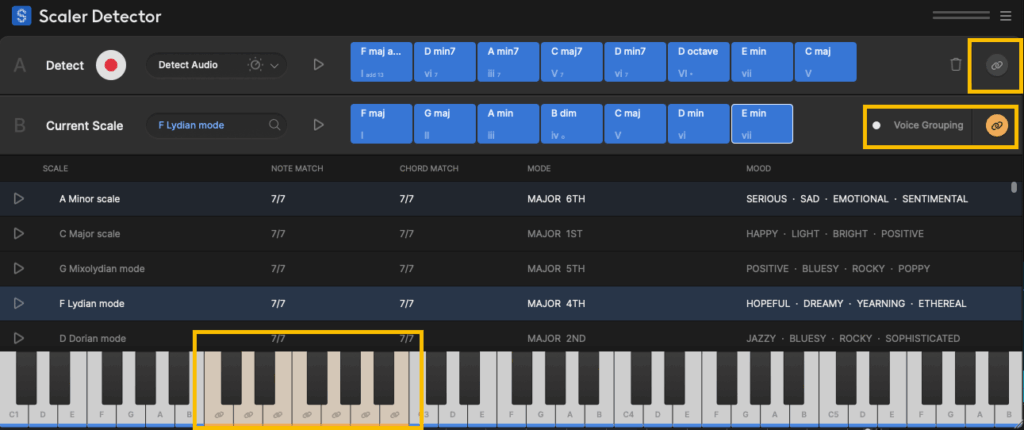
Task: Play the Current Scale chords in row B
Action: tap(319, 125)
